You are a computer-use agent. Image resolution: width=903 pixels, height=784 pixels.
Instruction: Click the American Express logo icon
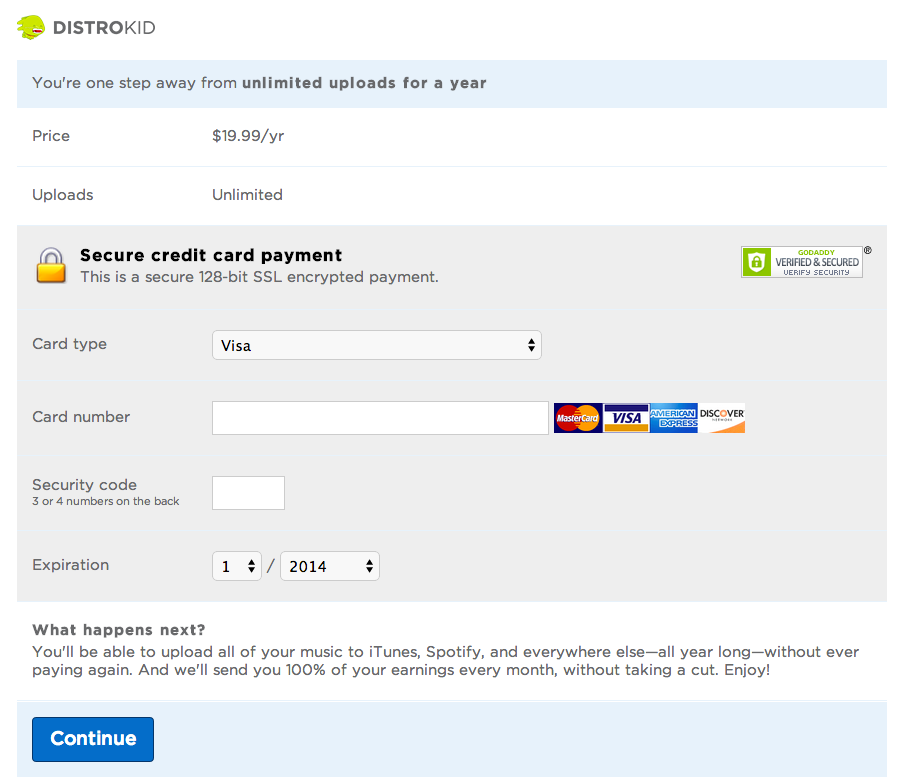click(673, 418)
